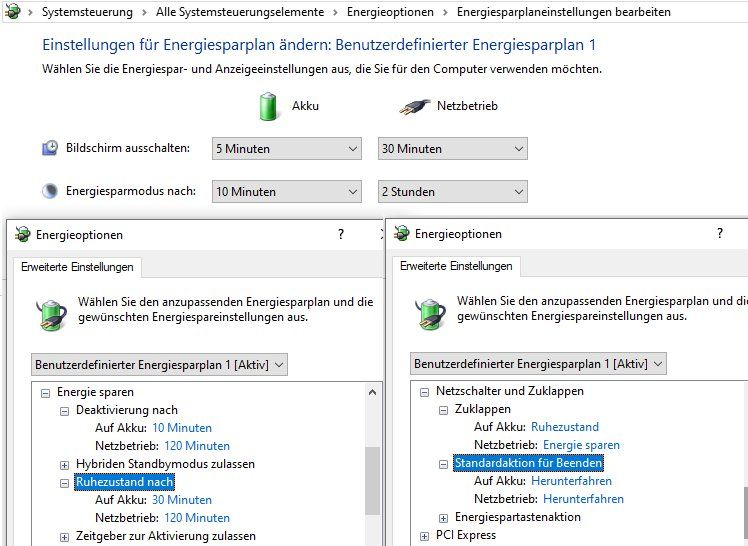Viewport: 748px width, 546px height.
Task: Click the monitor icon beside Bildschirm ausschalten
Action: tap(50, 148)
